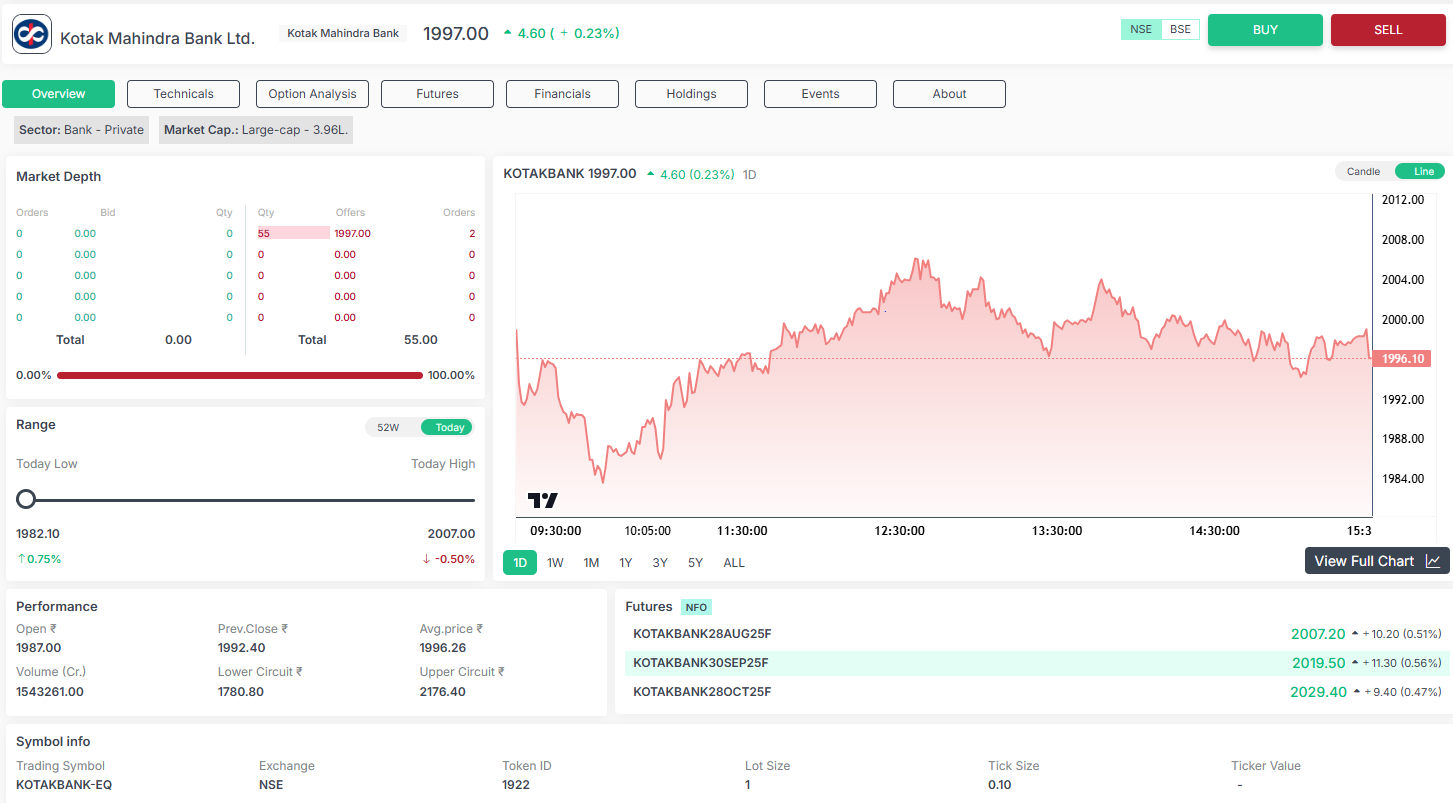Image resolution: width=1453 pixels, height=803 pixels.
Task: Open the Technicals tab
Action: click(x=184, y=94)
